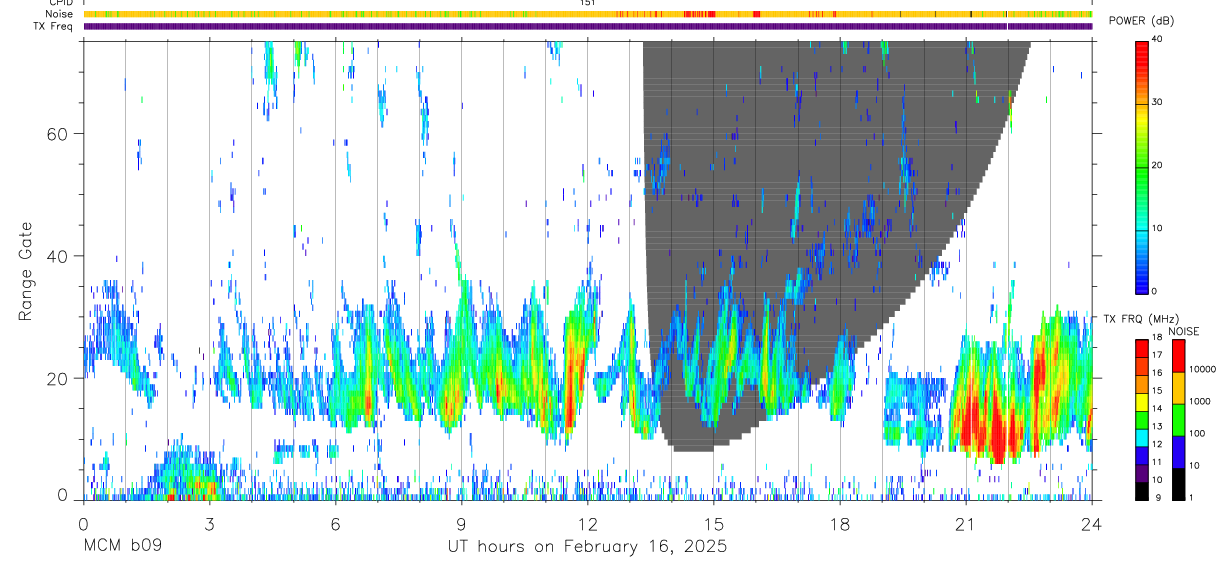Select the 'TX FRQ (MHz)' legend title
The height and width of the screenshot is (567, 1228).
[1140, 319]
